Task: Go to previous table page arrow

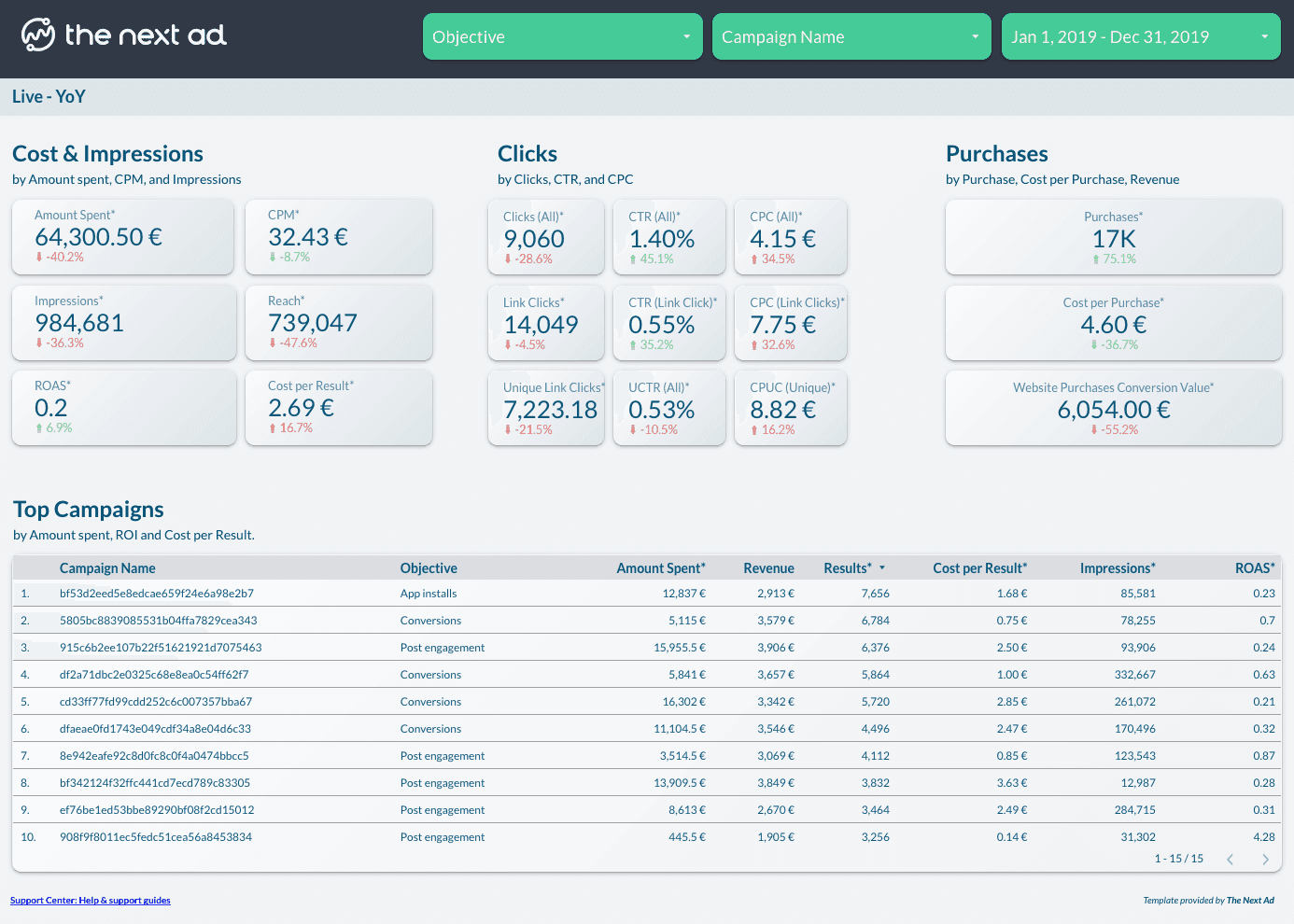Action: pos(1231,860)
